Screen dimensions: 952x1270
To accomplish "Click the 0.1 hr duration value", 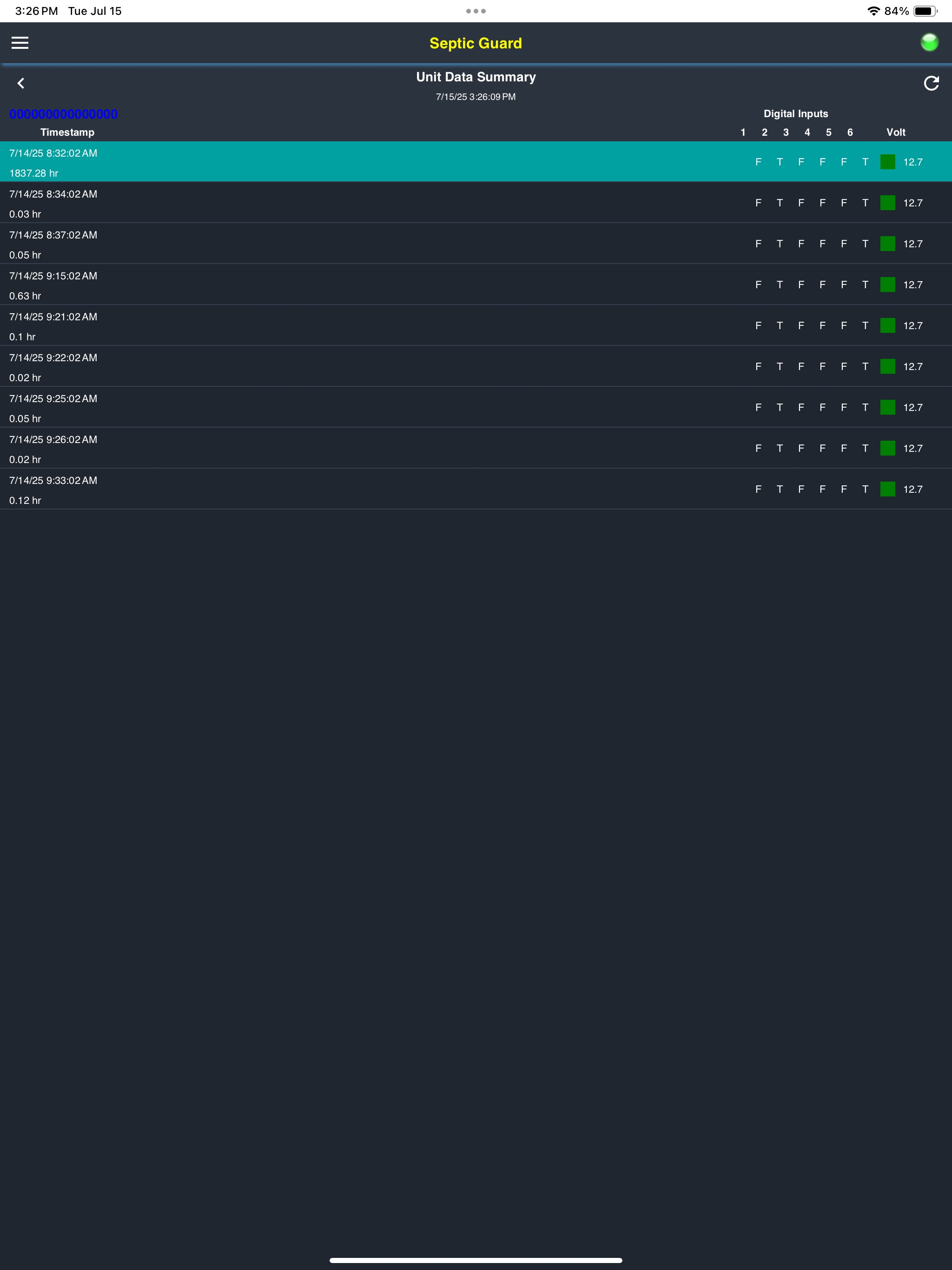I will 22,337.
